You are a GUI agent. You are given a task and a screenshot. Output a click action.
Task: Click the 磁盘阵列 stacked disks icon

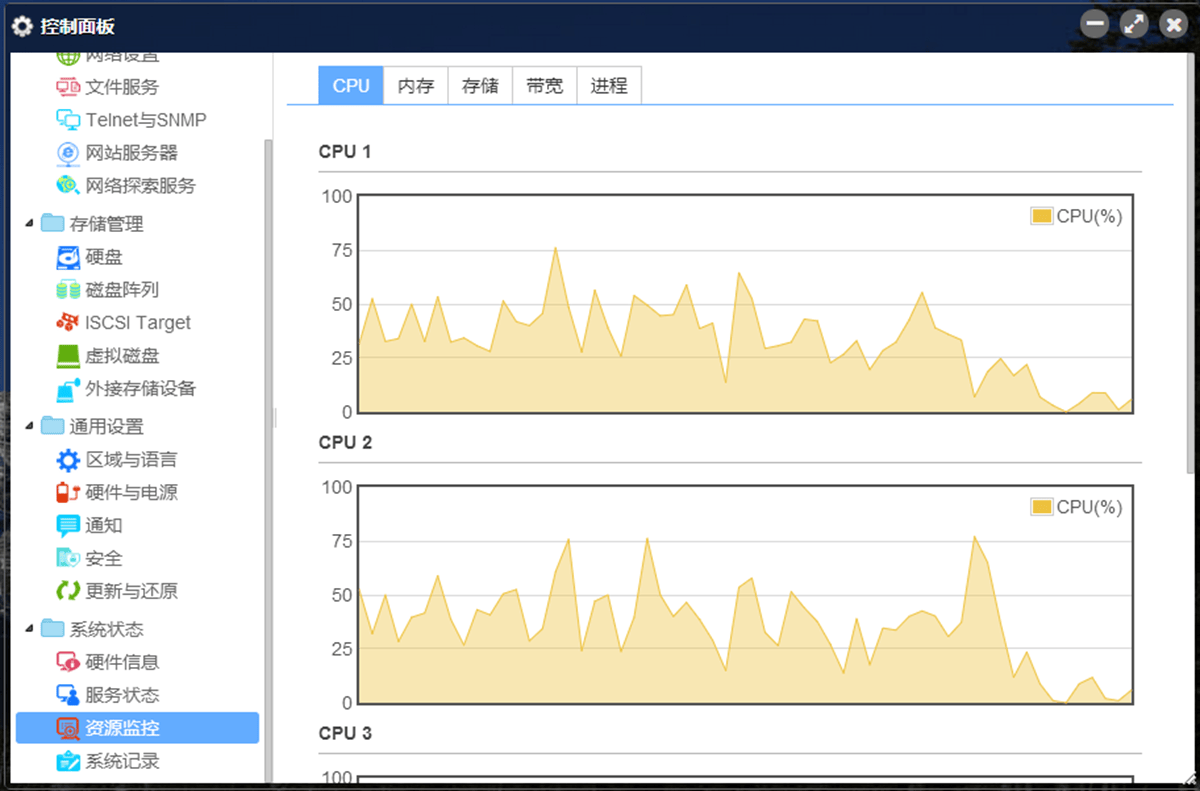pos(68,290)
